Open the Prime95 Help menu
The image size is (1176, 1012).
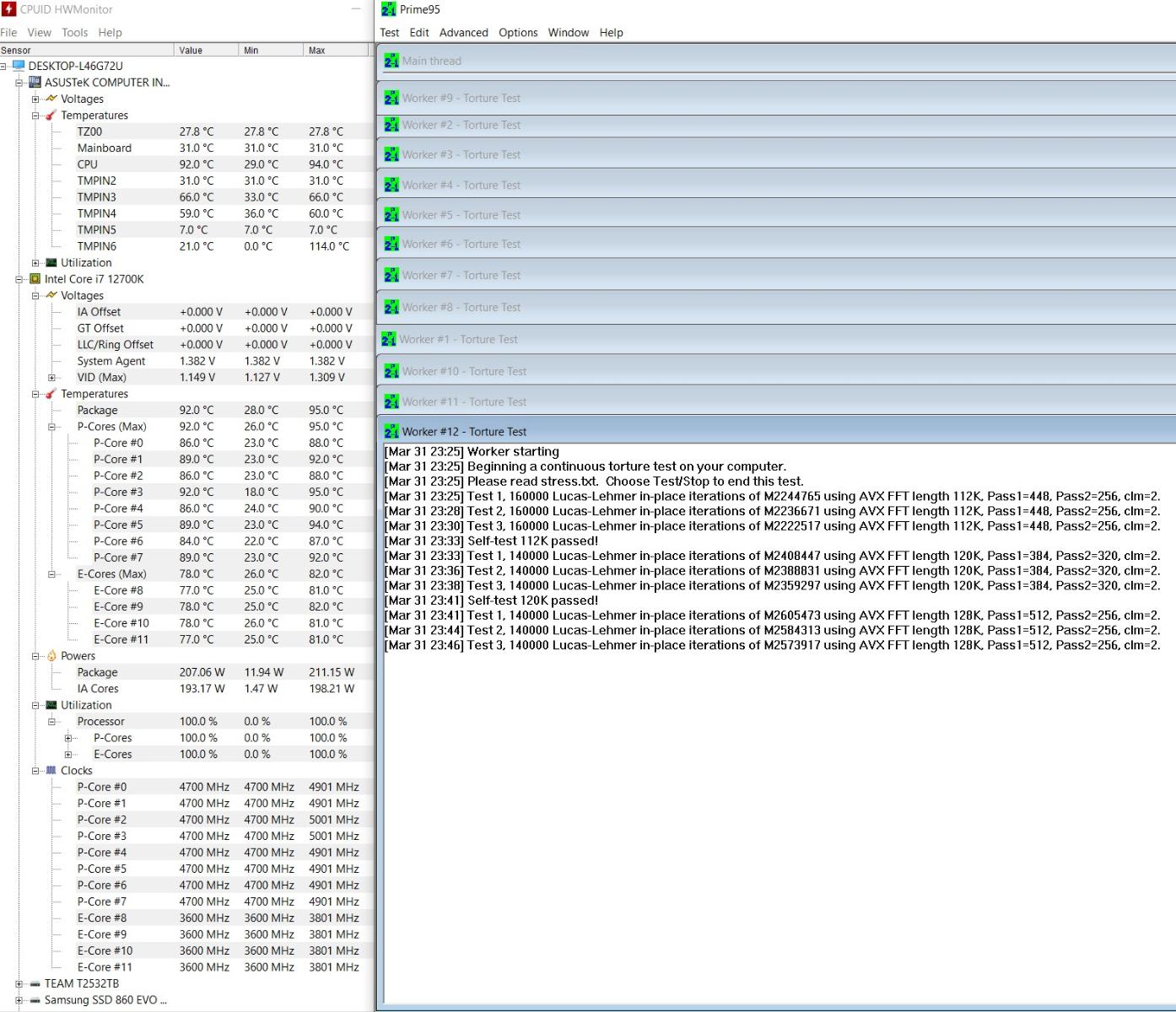point(612,33)
